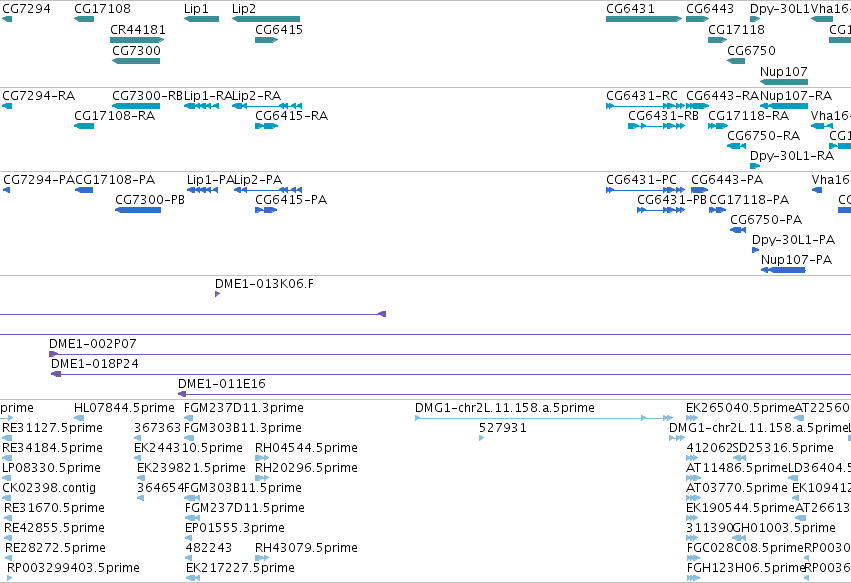Click the CG7294 gene label

point(27,9)
